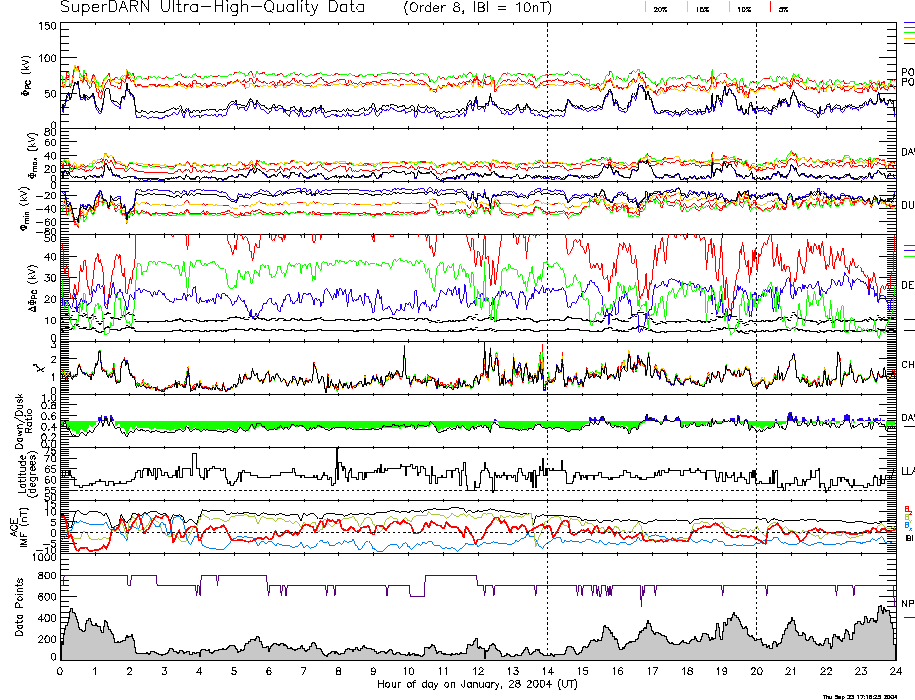915x700 pixels.
Task: Click the hour 24 tick label on x-axis
Action: [894, 672]
